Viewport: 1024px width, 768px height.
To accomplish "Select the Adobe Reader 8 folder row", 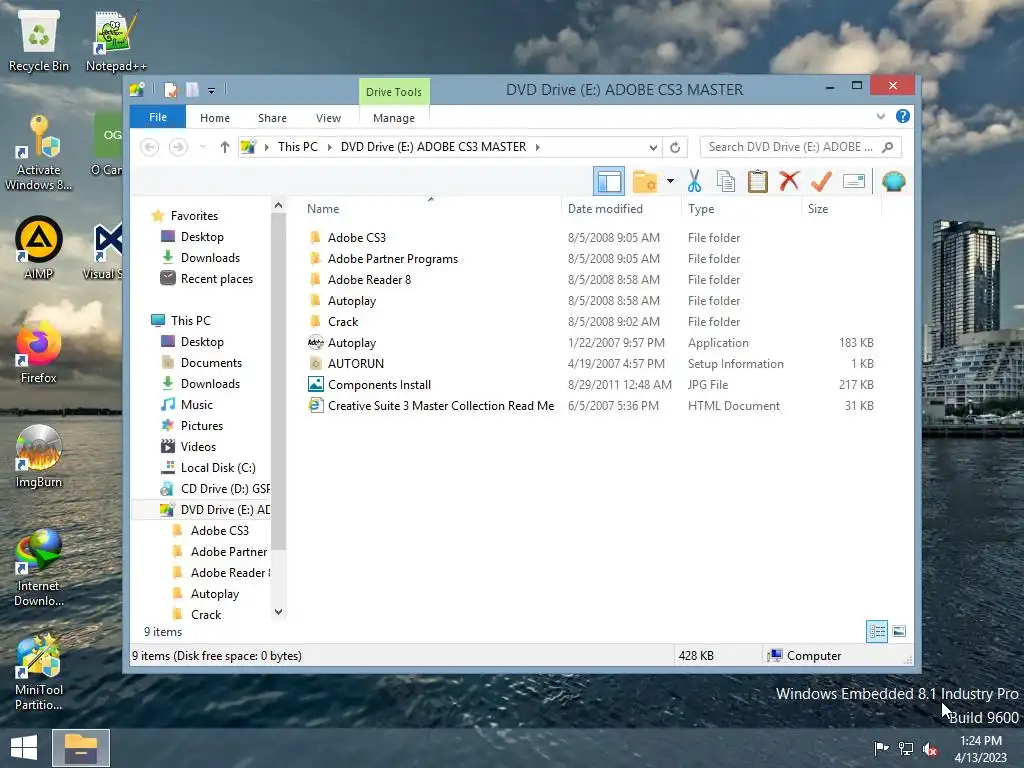I will click(x=369, y=280).
